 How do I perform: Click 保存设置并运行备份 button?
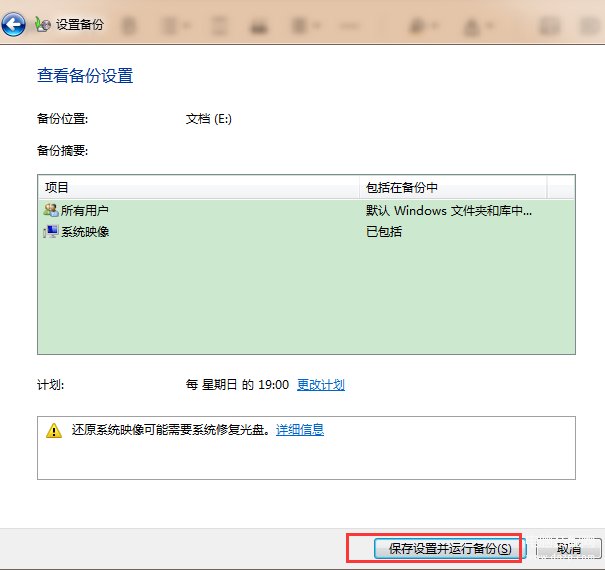[450, 548]
